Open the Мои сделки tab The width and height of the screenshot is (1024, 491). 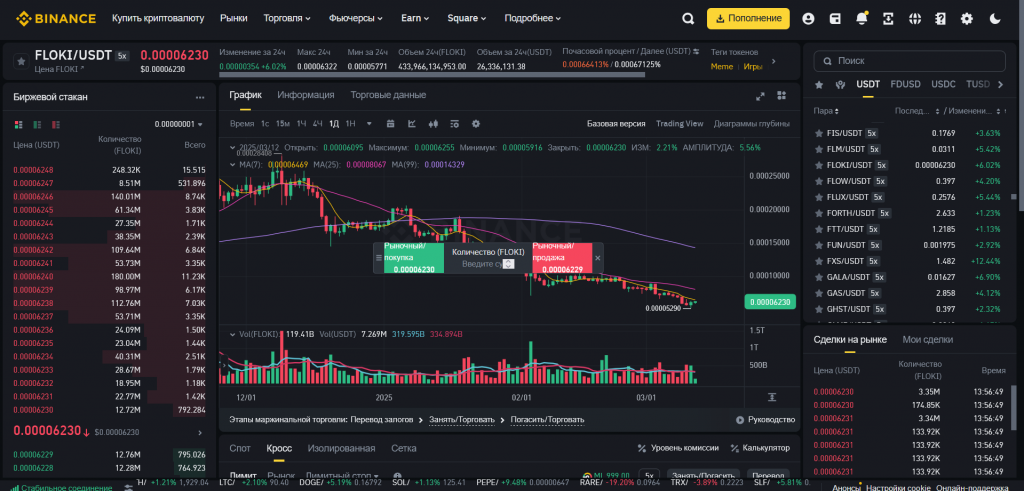click(927, 340)
